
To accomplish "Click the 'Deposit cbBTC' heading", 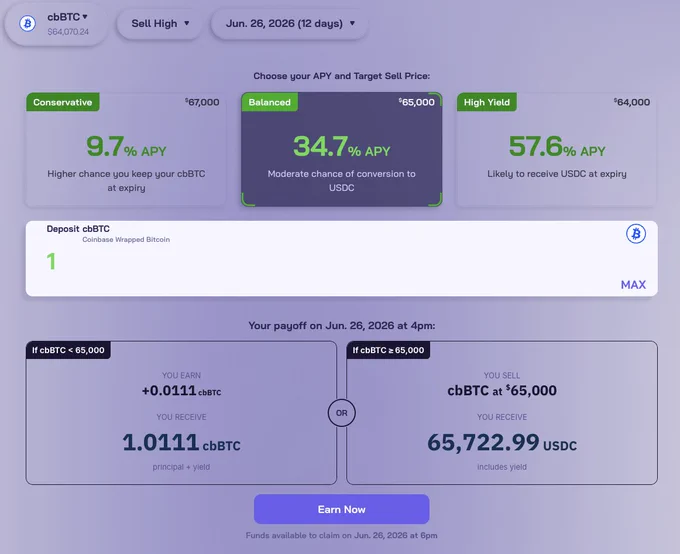I will pyautogui.click(x=78, y=229).
